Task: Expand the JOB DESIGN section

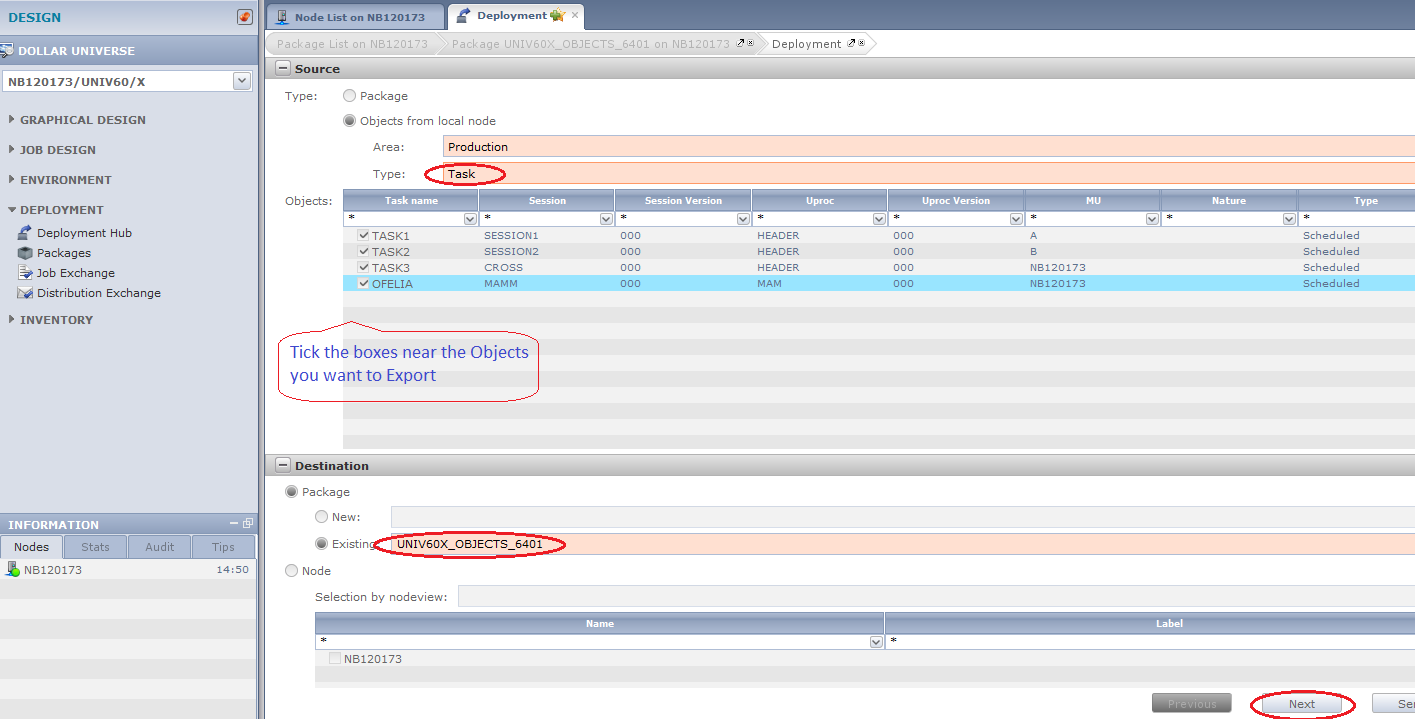Action: tap(11, 150)
